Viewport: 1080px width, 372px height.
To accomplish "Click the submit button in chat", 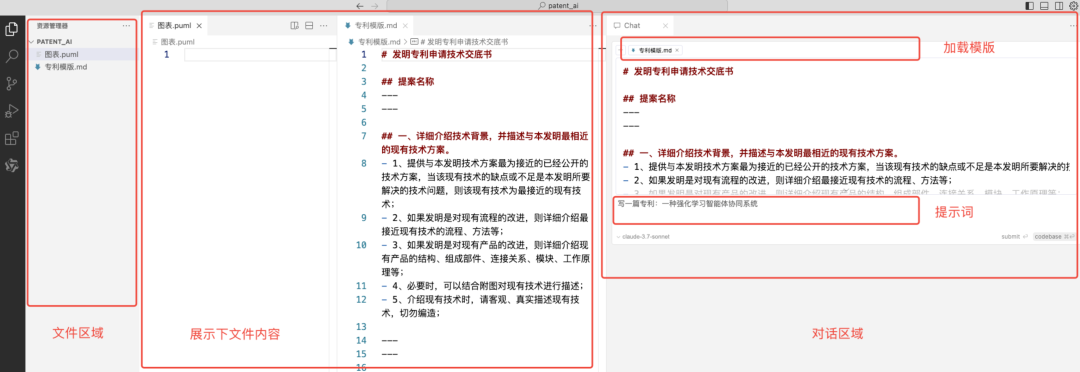I will pyautogui.click(x=1015, y=236).
